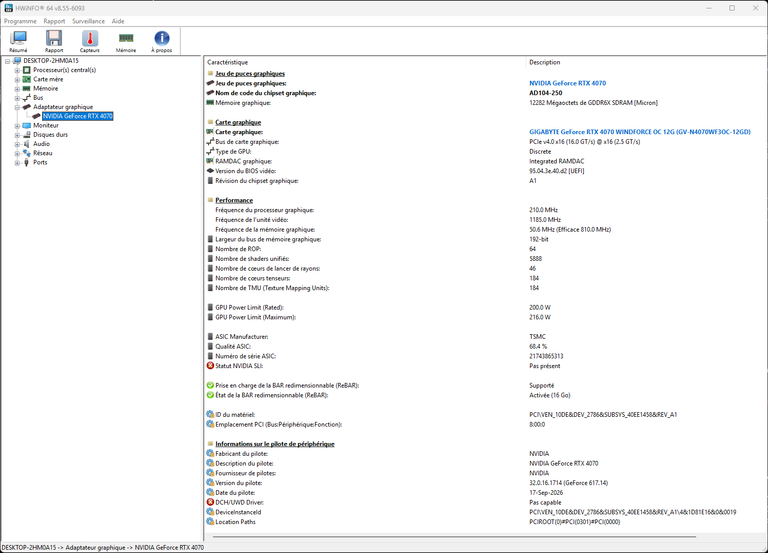Viewport: 768px width, 553px height.
Task: Collapse the DESKTOP-2HM0A15 root node
Action: click(x=7, y=61)
